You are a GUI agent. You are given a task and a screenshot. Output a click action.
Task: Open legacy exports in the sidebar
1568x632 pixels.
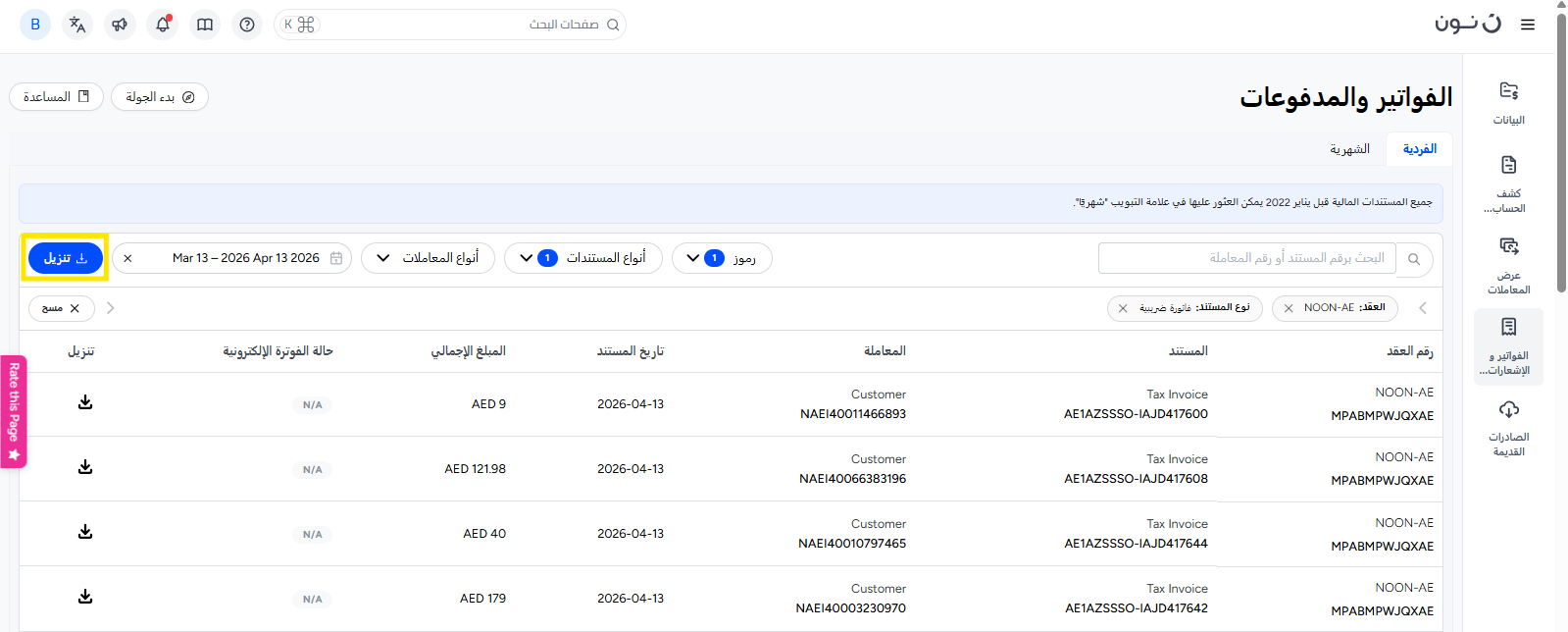tap(1508, 428)
